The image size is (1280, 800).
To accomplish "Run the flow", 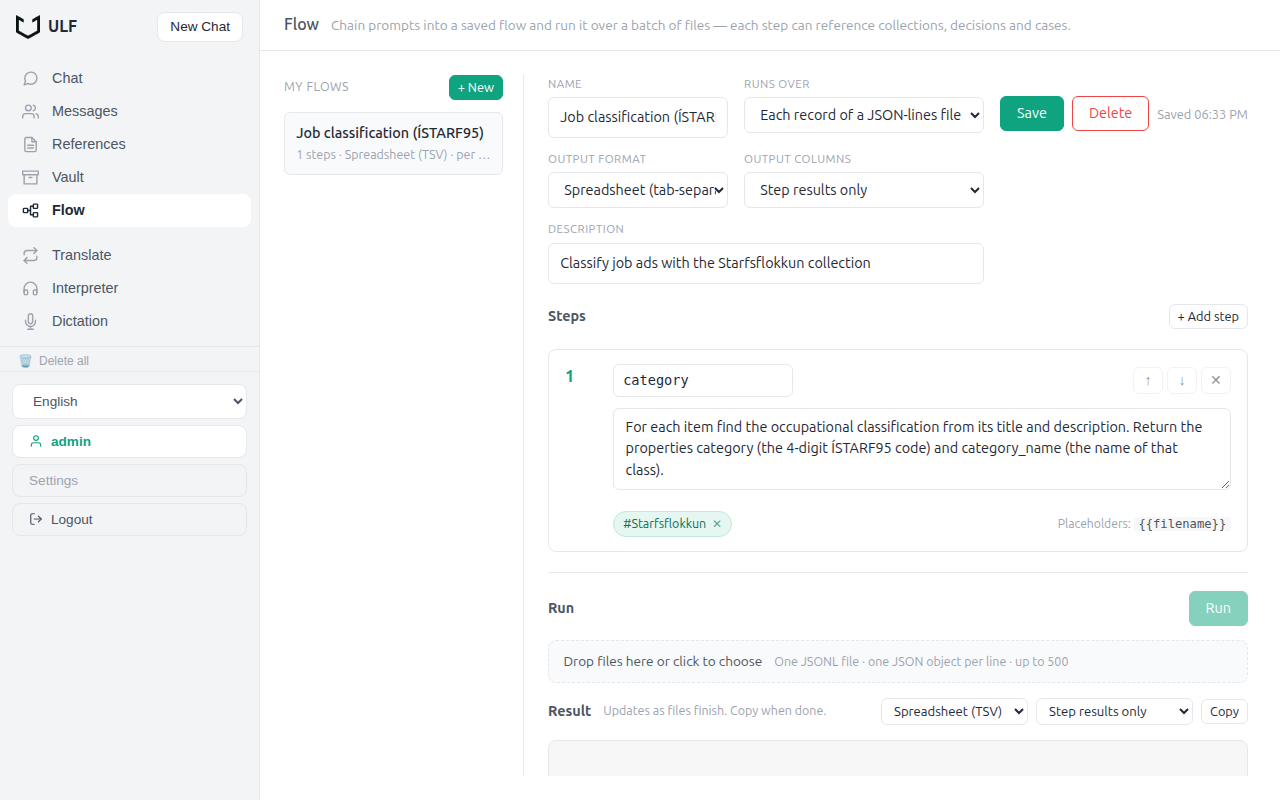I will 1218,608.
